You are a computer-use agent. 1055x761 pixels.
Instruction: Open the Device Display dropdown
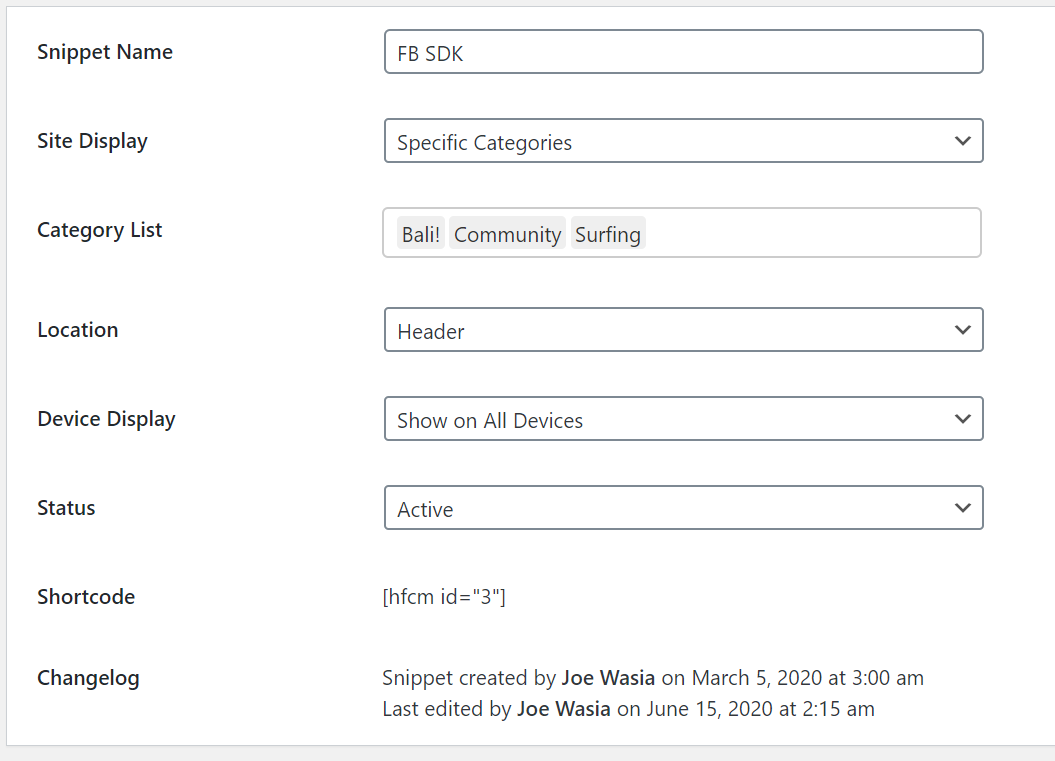[684, 419]
